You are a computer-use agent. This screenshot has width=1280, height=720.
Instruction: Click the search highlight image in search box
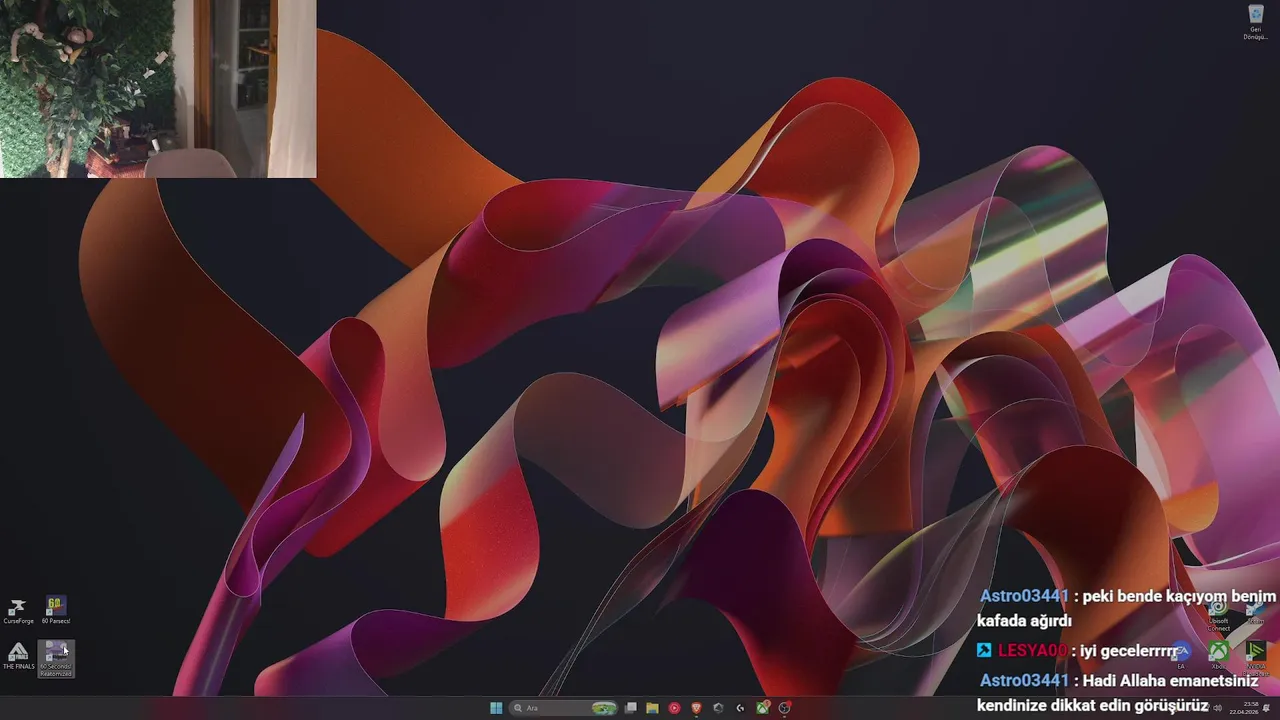[603, 708]
